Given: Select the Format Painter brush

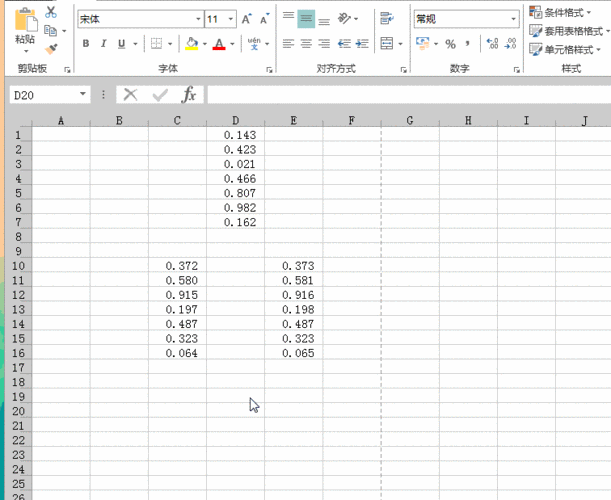Looking at the screenshot, I should click(51, 49).
